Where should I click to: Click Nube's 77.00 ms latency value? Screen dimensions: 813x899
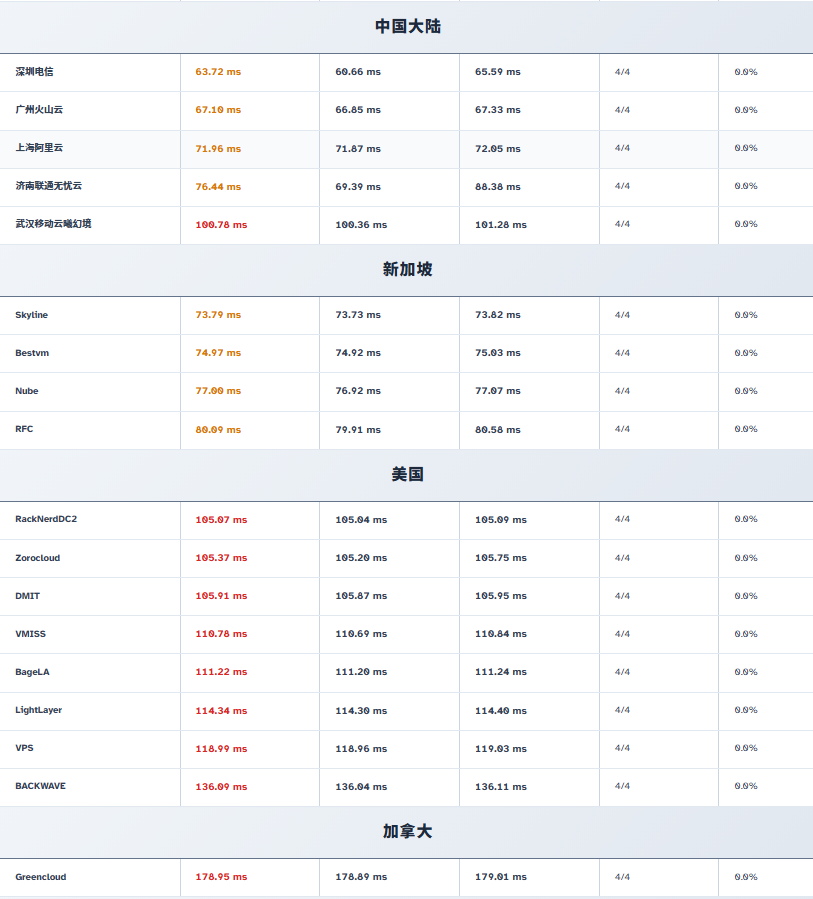[x=218, y=391]
